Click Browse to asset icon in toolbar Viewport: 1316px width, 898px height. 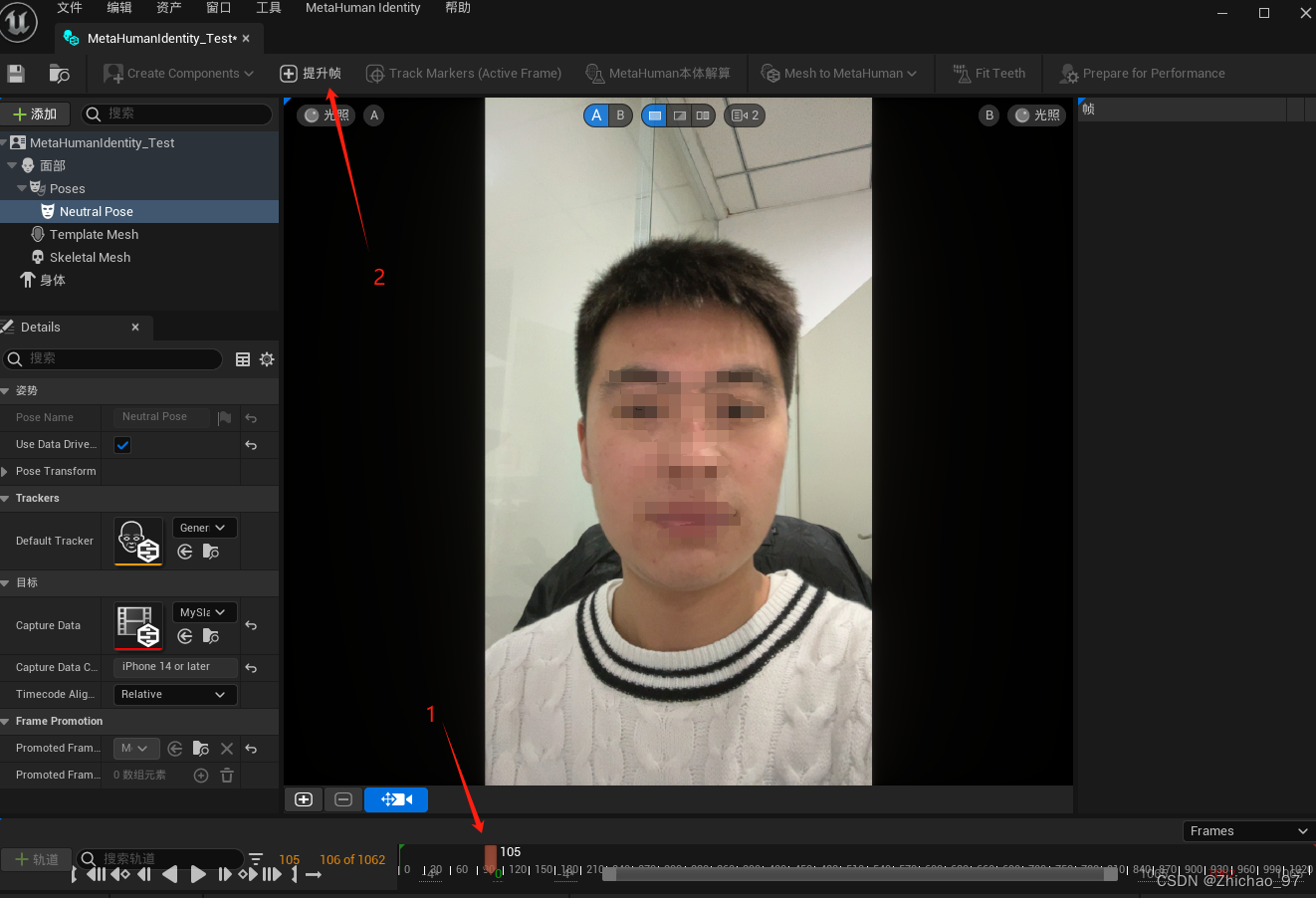[59, 74]
